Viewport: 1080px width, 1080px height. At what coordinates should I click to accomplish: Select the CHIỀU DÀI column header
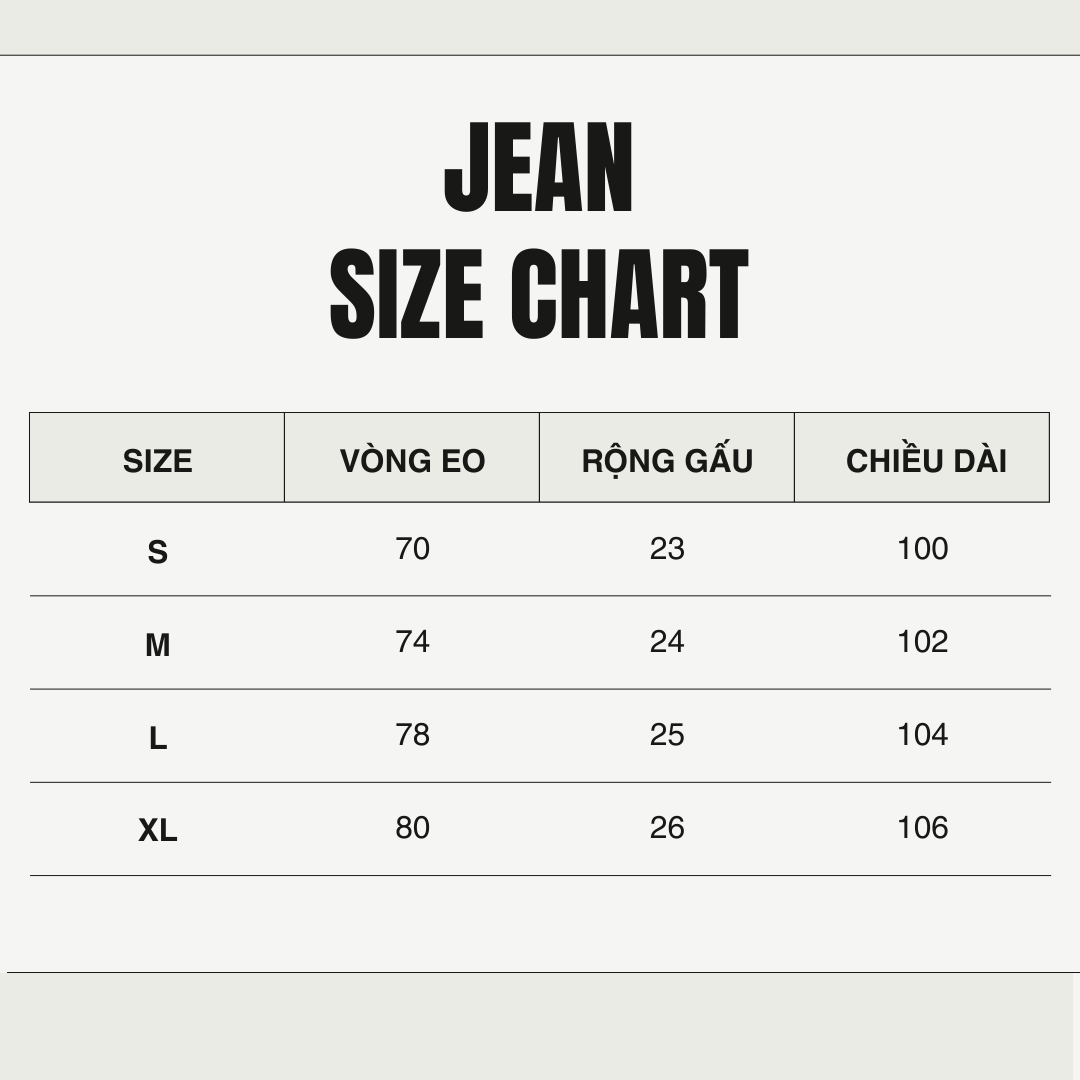tap(922, 457)
